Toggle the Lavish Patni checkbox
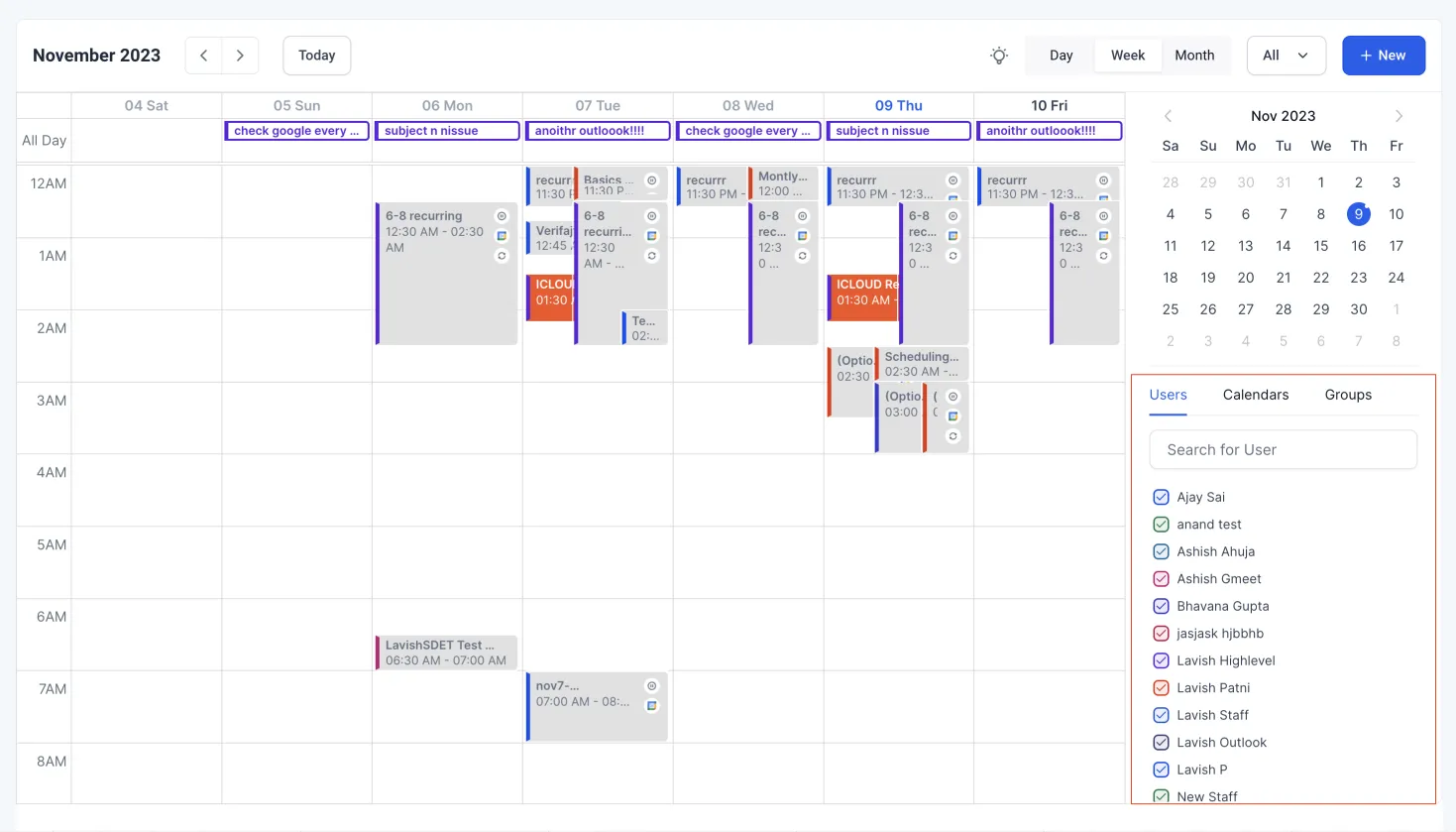 tap(1162, 687)
